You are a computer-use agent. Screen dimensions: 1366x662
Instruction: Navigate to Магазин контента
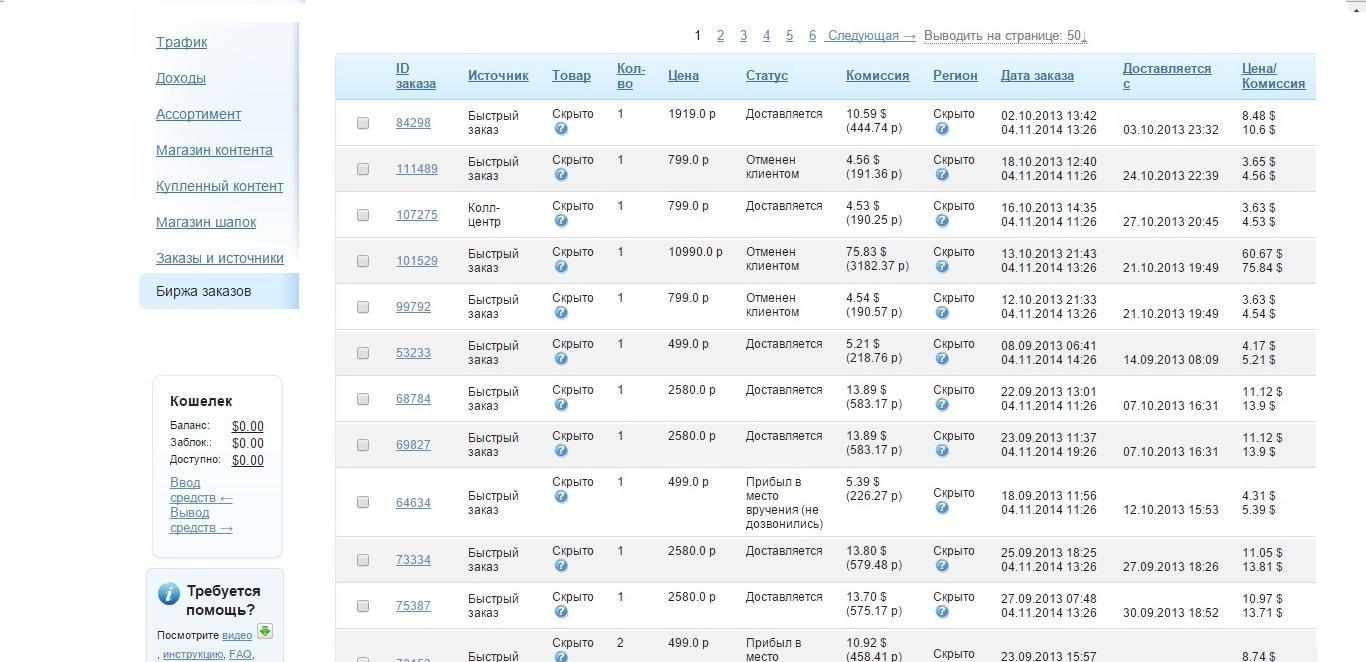[x=214, y=150]
